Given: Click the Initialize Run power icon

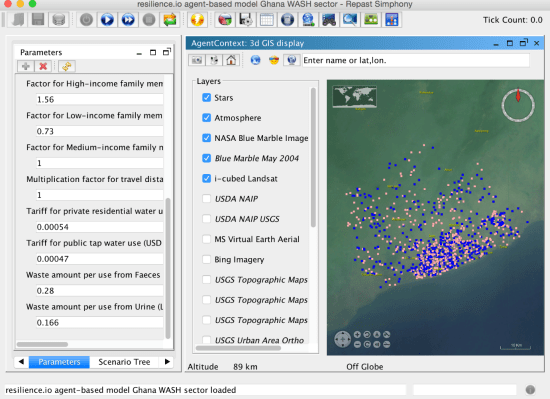Looking at the screenshot, I should (86, 20).
